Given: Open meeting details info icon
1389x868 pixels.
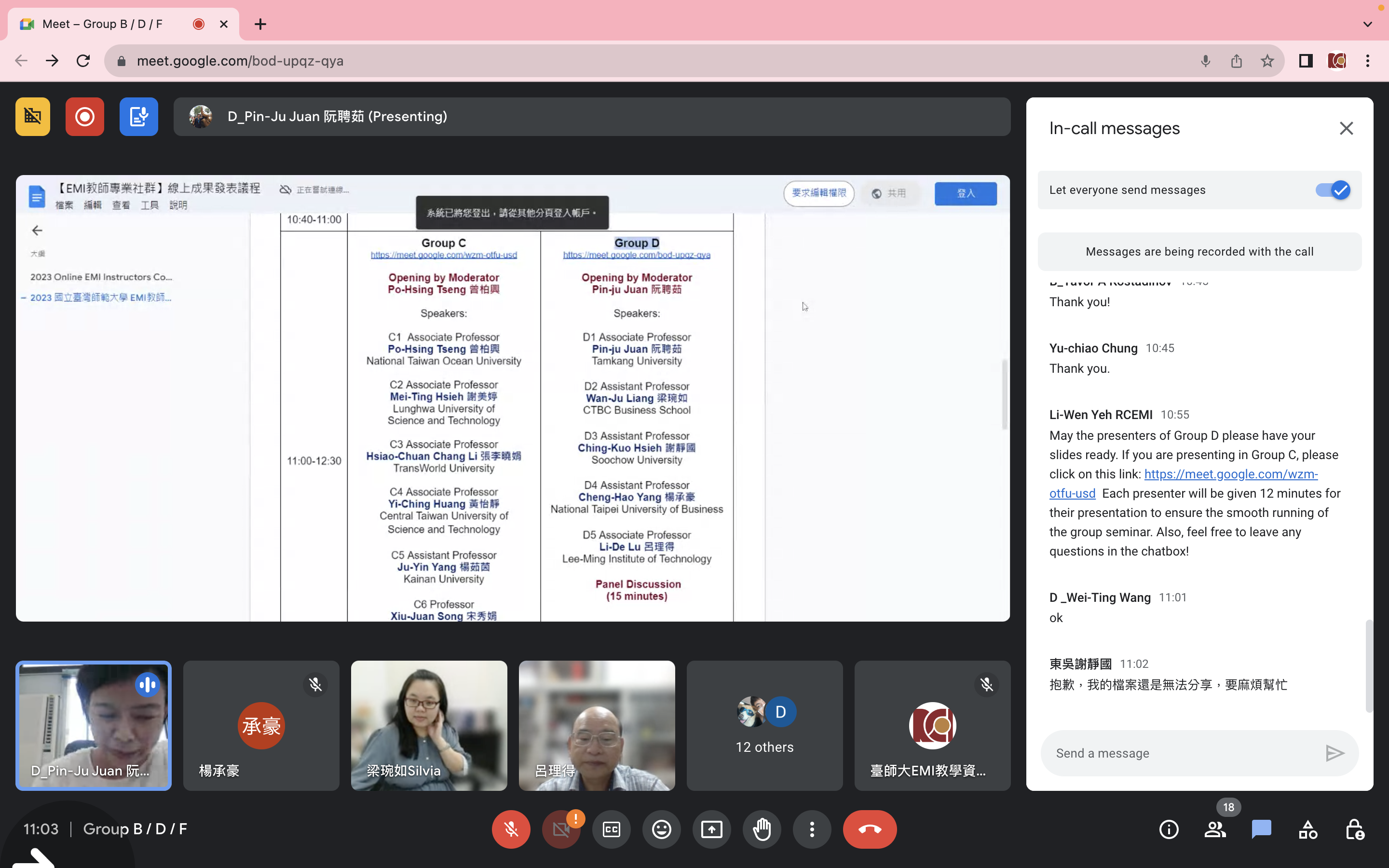Looking at the screenshot, I should 1169,829.
